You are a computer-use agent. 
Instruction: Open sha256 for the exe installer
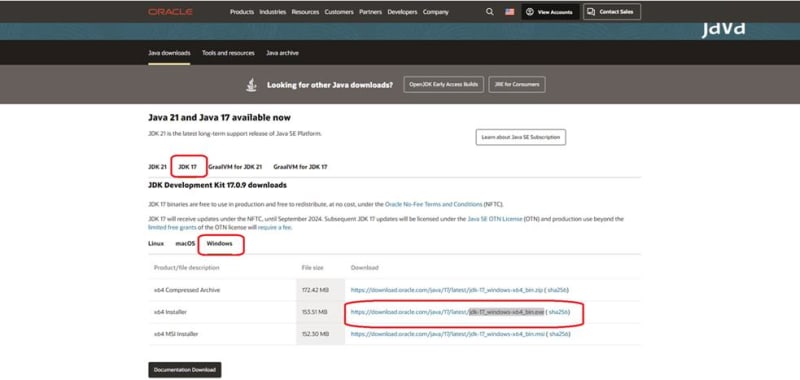558,312
